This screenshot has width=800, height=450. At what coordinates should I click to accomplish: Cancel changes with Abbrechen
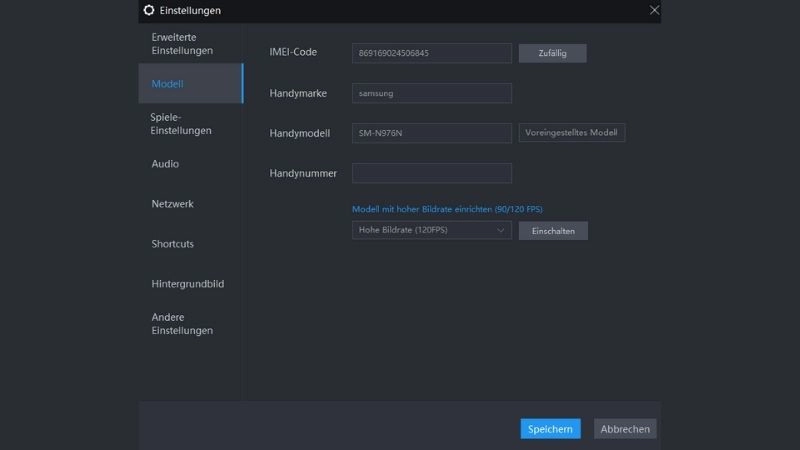[x=625, y=429]
